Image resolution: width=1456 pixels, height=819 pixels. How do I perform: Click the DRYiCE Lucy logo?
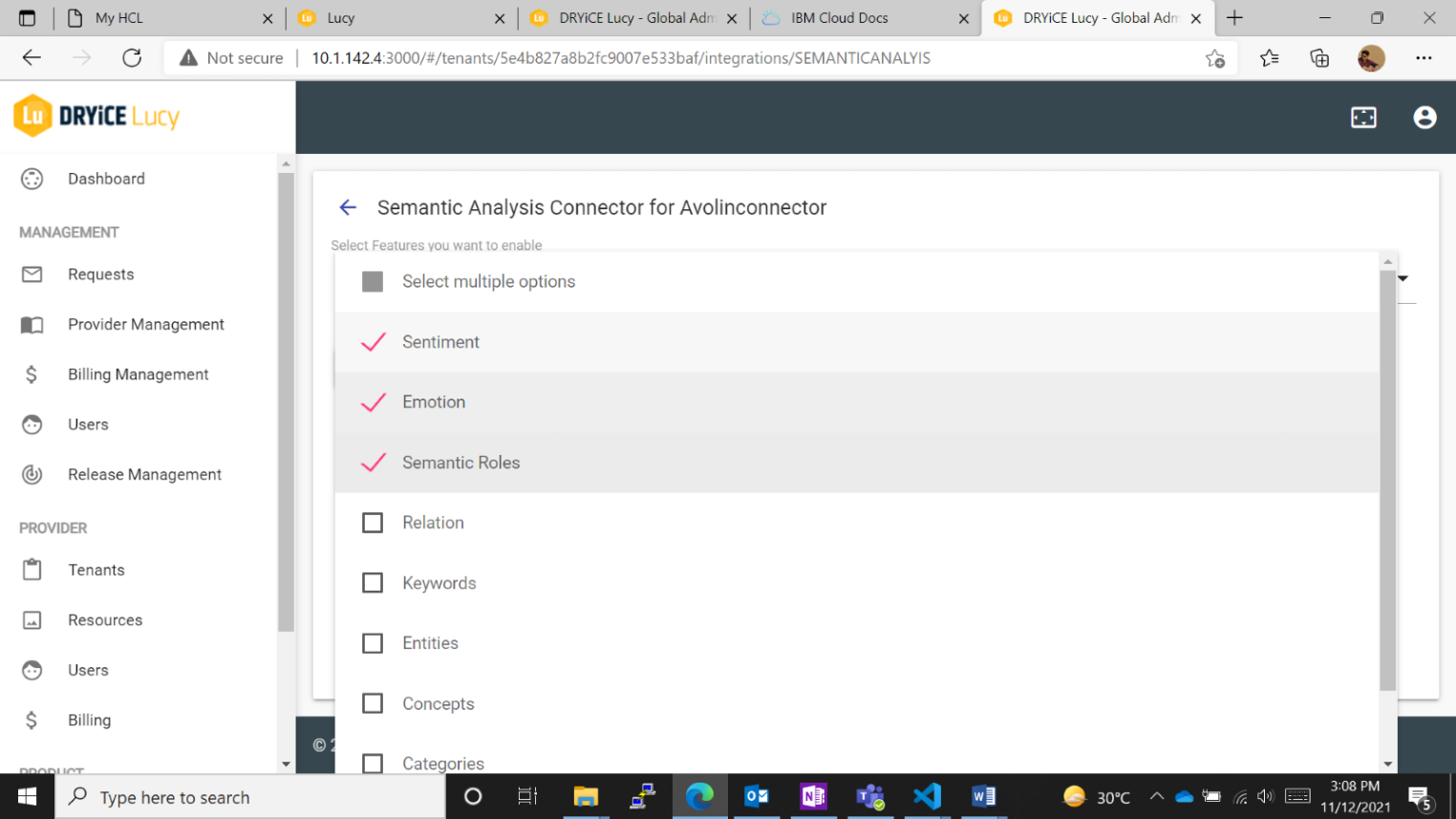97,116
